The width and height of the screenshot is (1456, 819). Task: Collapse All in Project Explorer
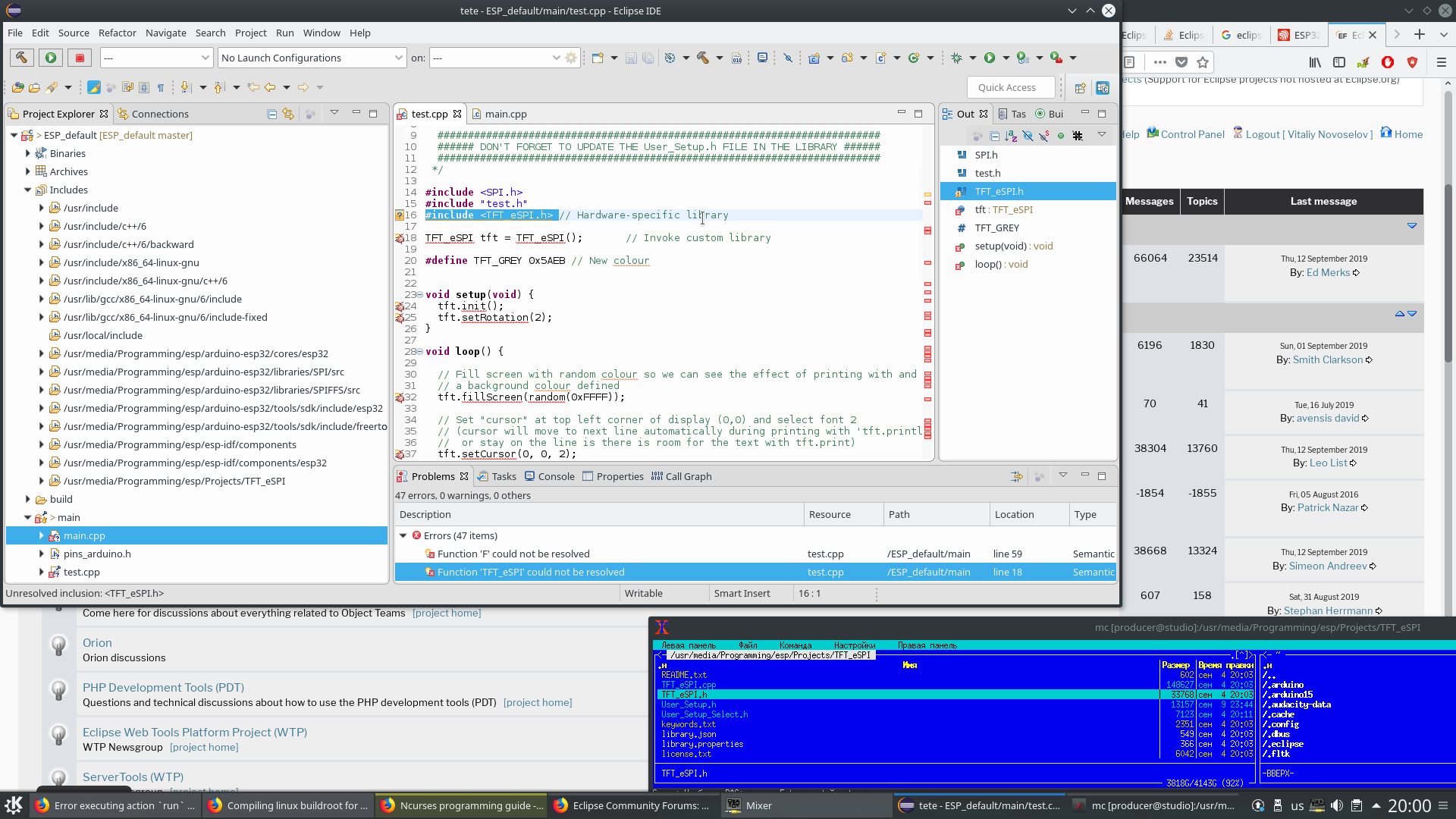[x=272, y=114]
